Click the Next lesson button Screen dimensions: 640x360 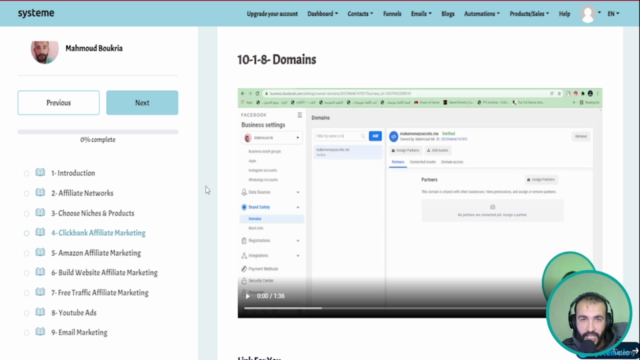[142, 102]
